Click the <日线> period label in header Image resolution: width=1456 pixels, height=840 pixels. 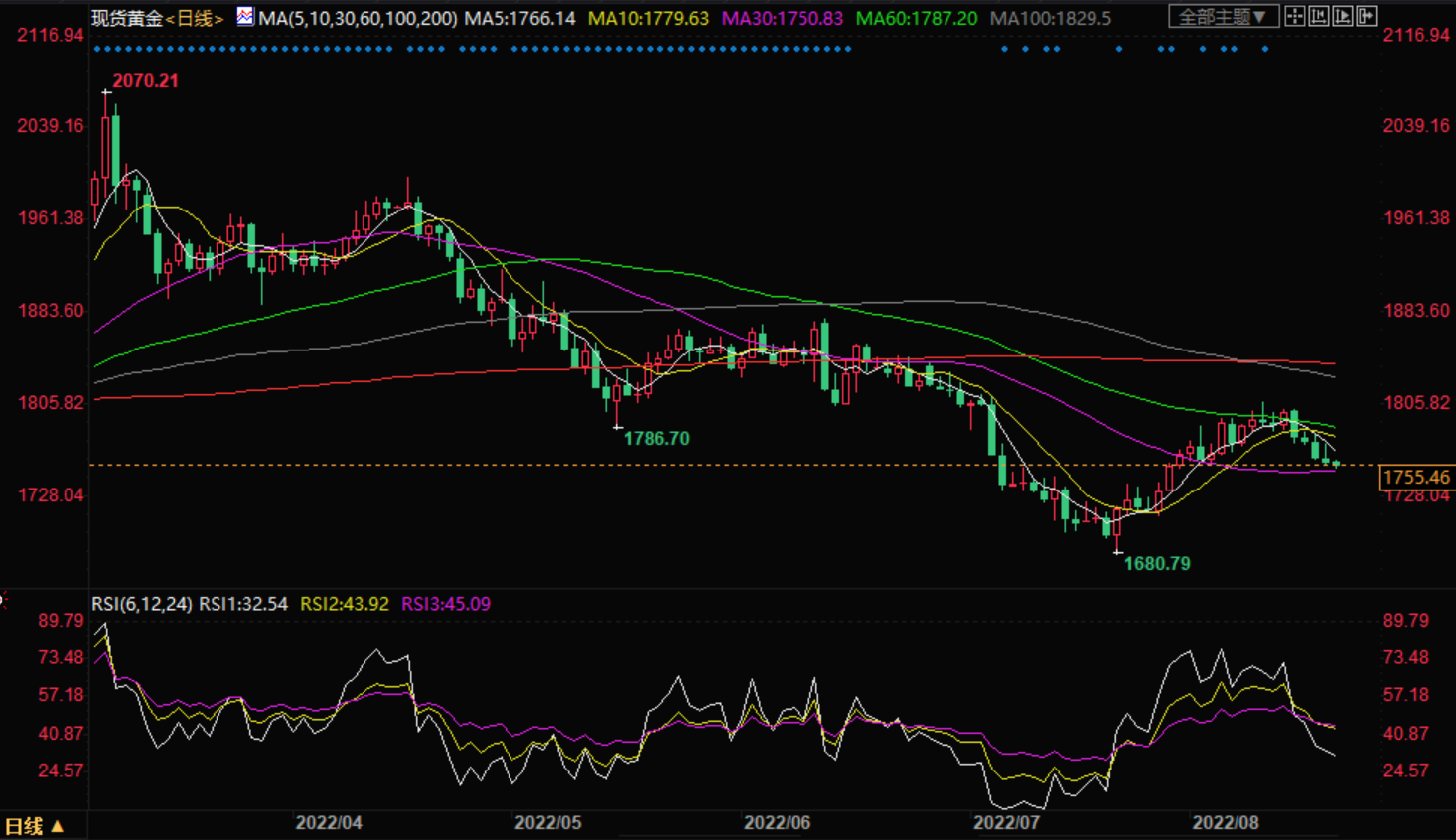pos(194,18)
